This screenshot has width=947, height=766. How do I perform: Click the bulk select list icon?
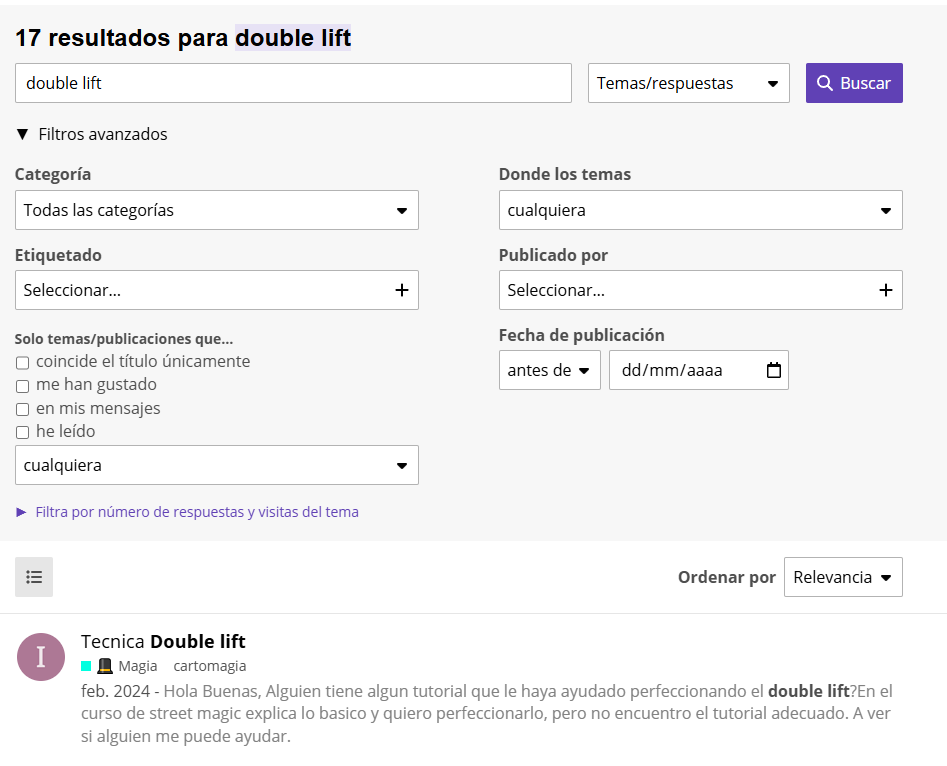(34, 577)
